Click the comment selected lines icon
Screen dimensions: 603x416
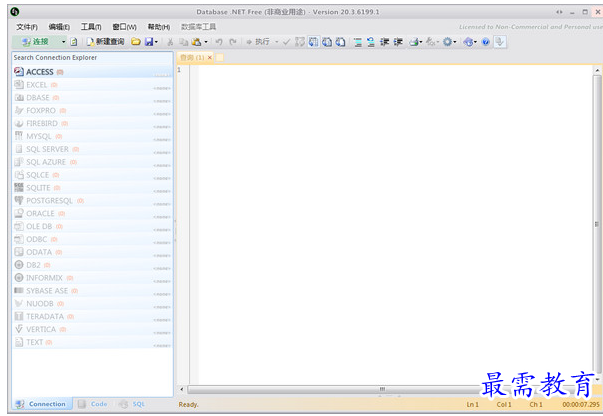click(x=358, y=42)
